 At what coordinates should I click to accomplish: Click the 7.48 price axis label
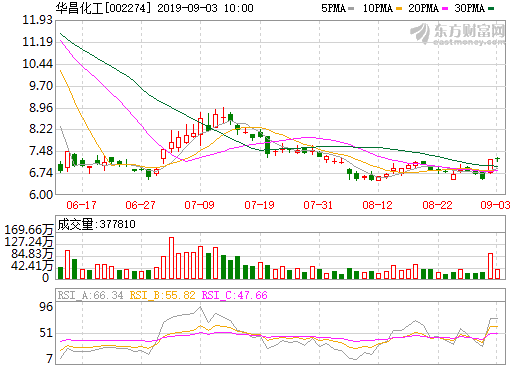(x=41, y=151)
